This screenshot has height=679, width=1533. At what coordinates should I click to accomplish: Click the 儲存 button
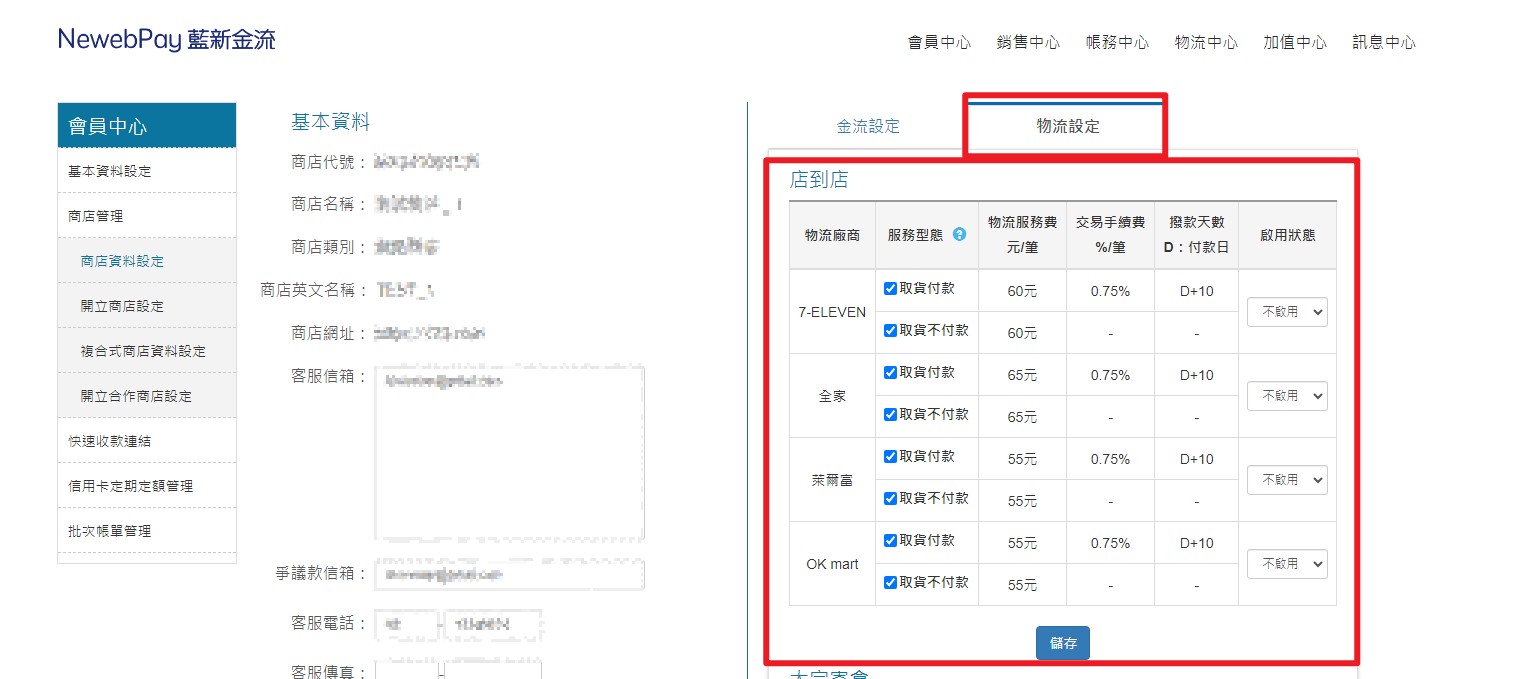(x=1063, y=643)
